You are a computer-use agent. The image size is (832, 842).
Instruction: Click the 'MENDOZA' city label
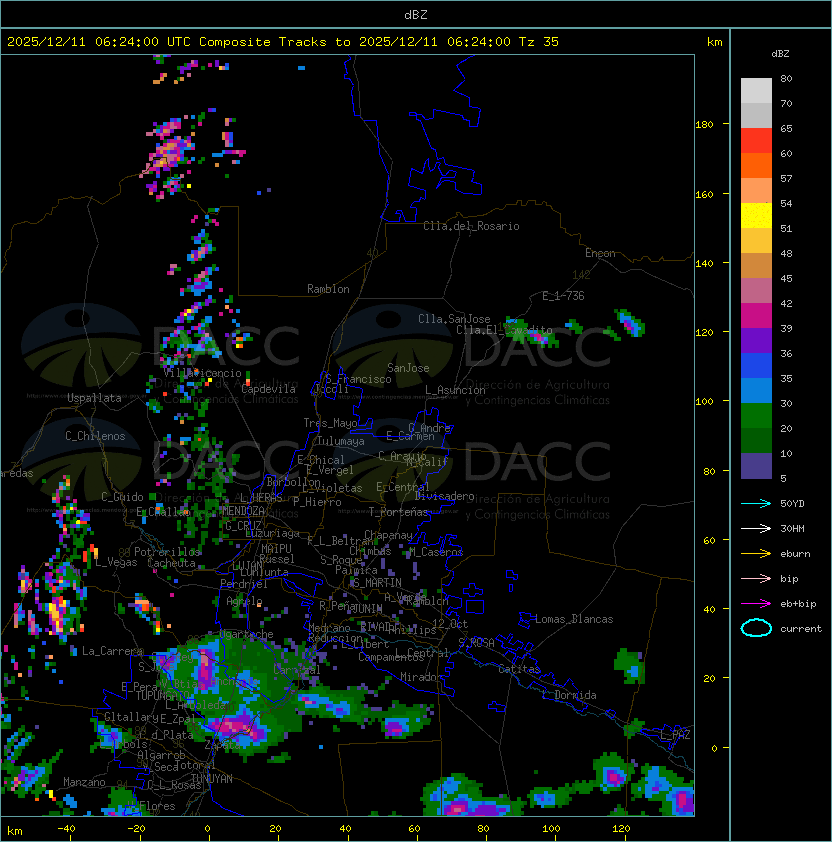pyautogui.click(x=243, y=511)
